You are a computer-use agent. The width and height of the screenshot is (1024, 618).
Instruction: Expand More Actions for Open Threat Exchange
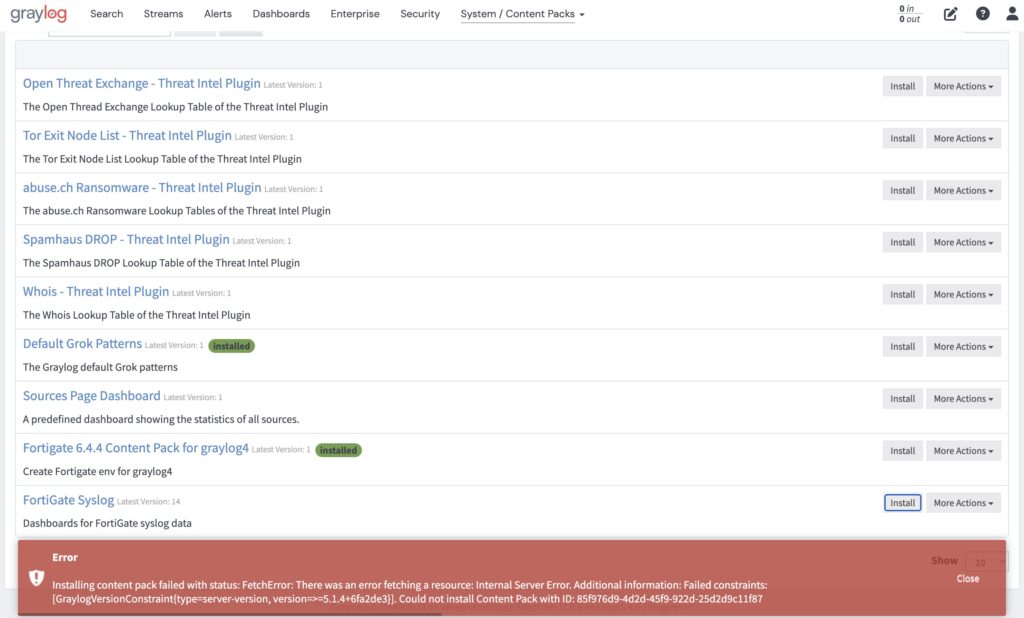click(x=963, y=86)
